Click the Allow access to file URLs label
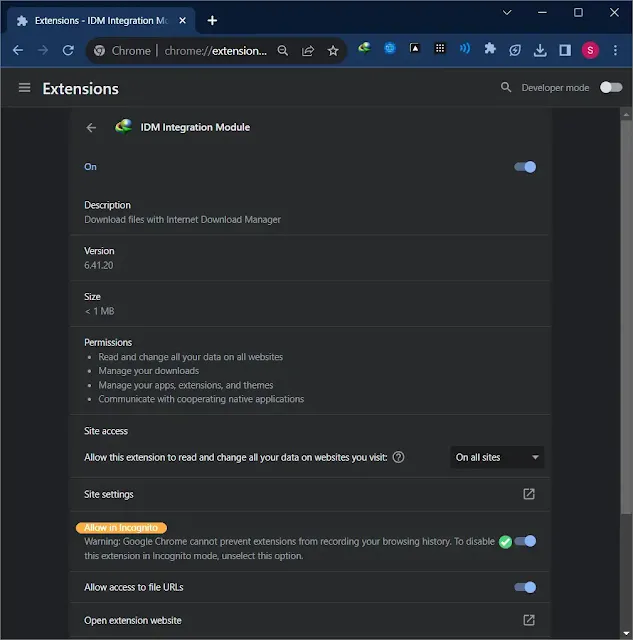Screen dimensions: 633x640 [133, 587]
